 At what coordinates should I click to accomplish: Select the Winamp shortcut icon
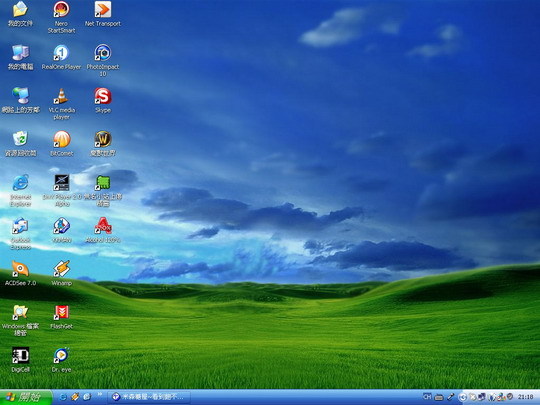61,269
